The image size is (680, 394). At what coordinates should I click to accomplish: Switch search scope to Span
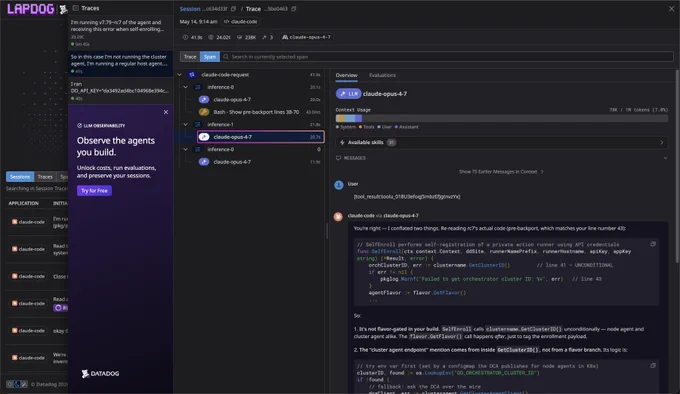pos(210,57)
